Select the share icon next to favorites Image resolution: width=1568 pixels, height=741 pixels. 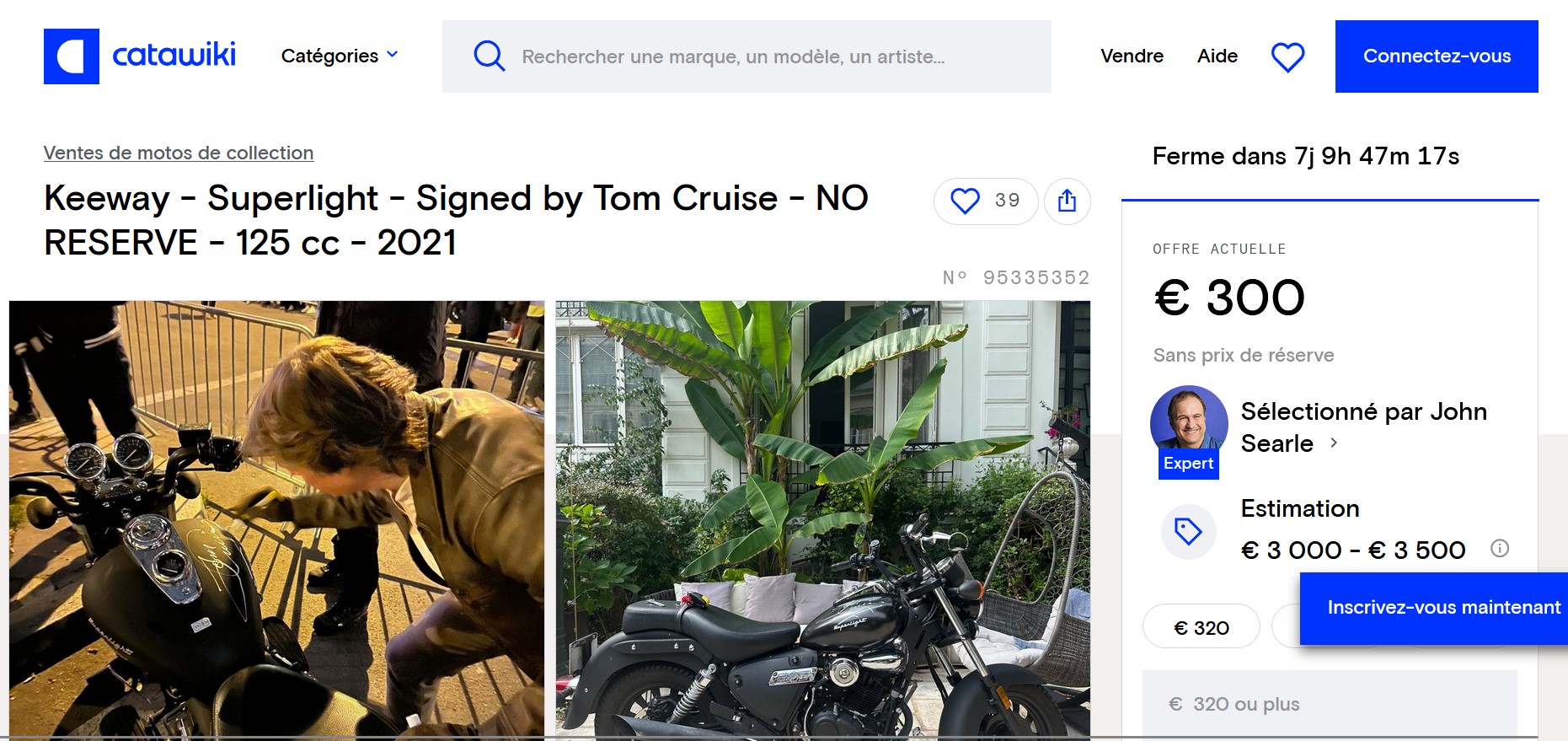[1067, 201]
